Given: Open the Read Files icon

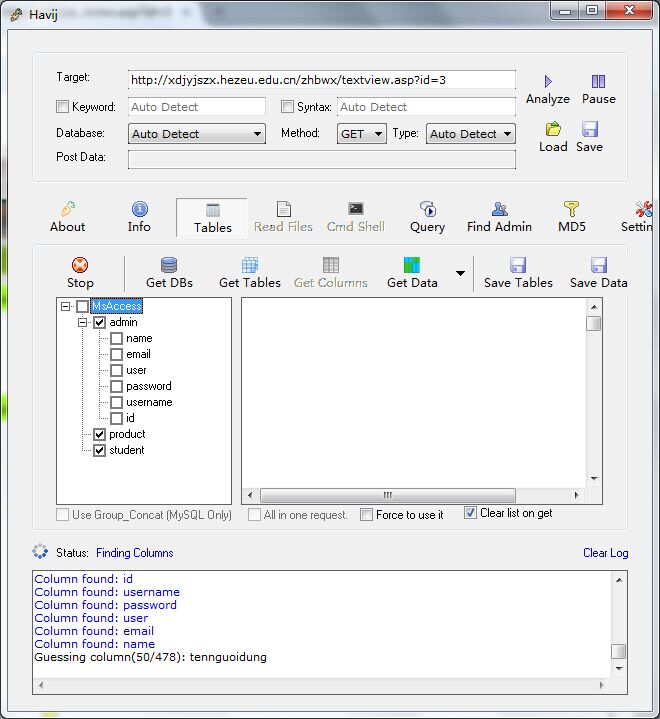Looking at the screenshot, I should pos(283,209).
